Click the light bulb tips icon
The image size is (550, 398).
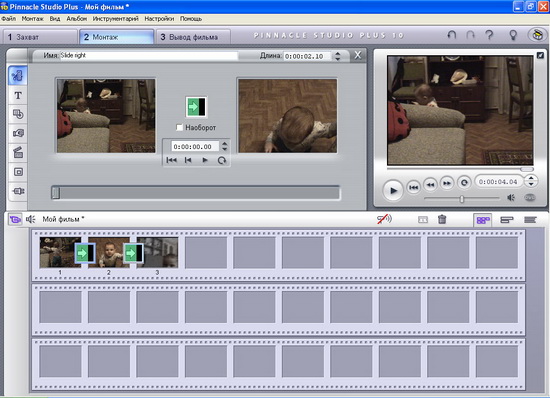[513, 35]
